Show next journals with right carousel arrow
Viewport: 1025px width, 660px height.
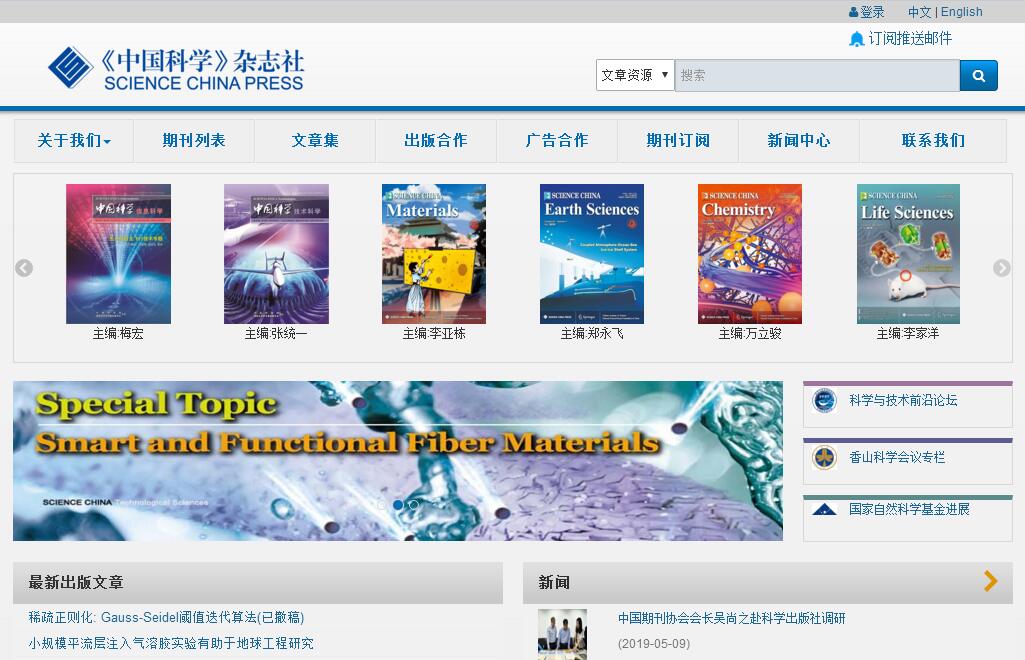pyautogui.click(x=1001, y=268)
